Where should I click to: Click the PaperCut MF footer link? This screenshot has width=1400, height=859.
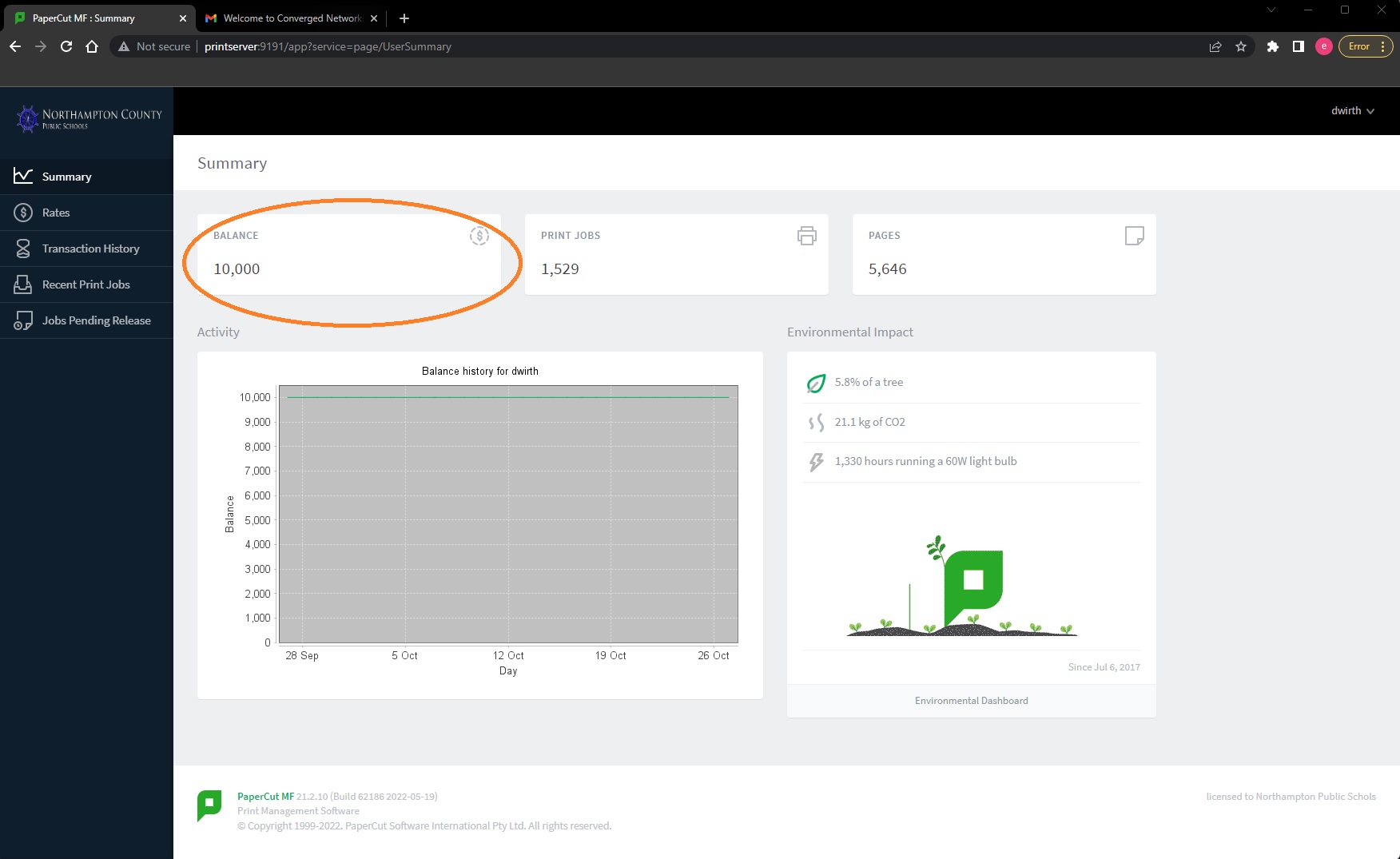tap(265, 797)
